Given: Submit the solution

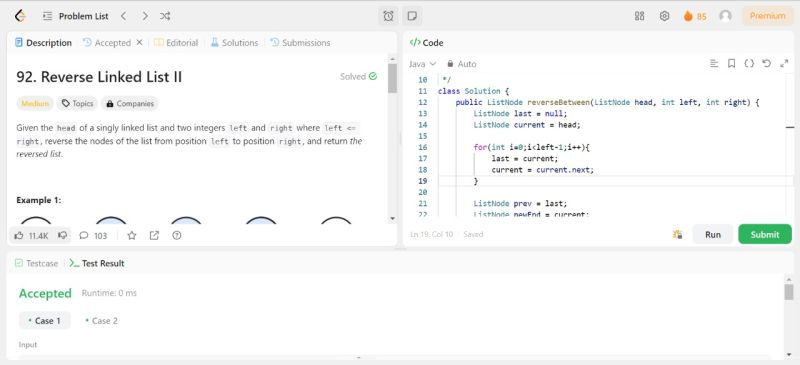Looking at the screenshot, I should click(x=765, y=234).
